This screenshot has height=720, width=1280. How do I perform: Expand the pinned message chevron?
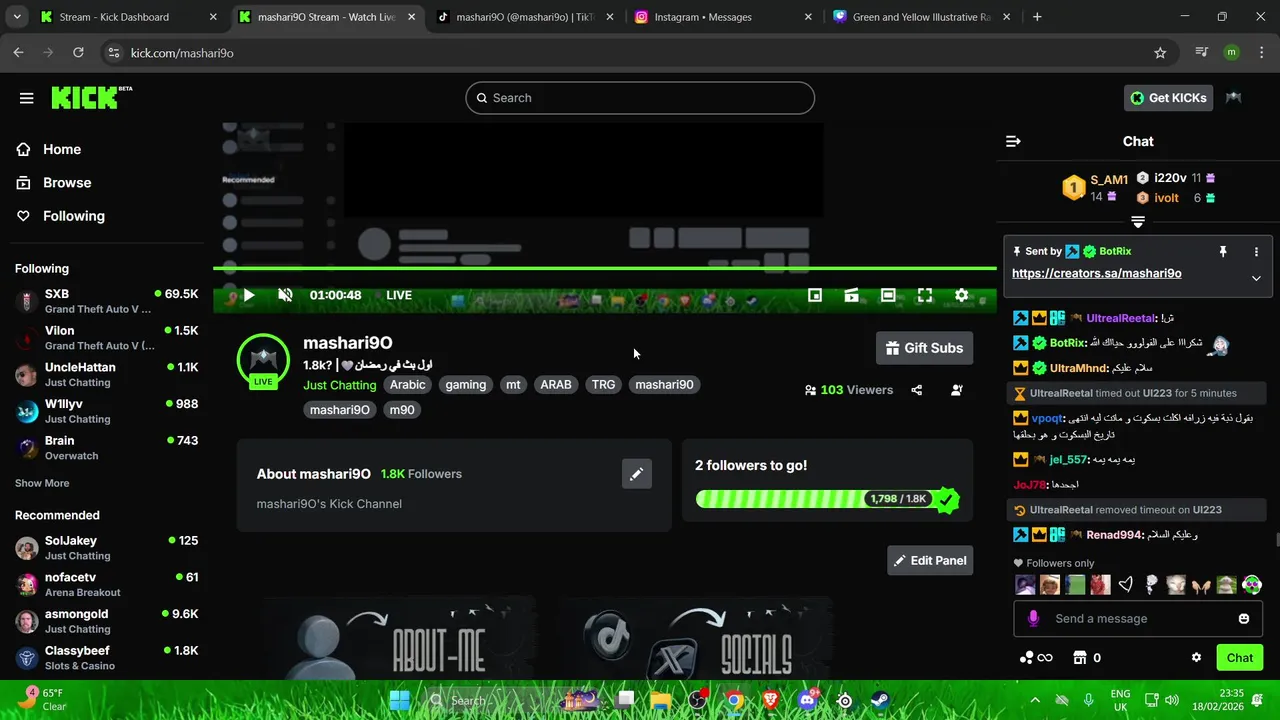(1256, 278)
